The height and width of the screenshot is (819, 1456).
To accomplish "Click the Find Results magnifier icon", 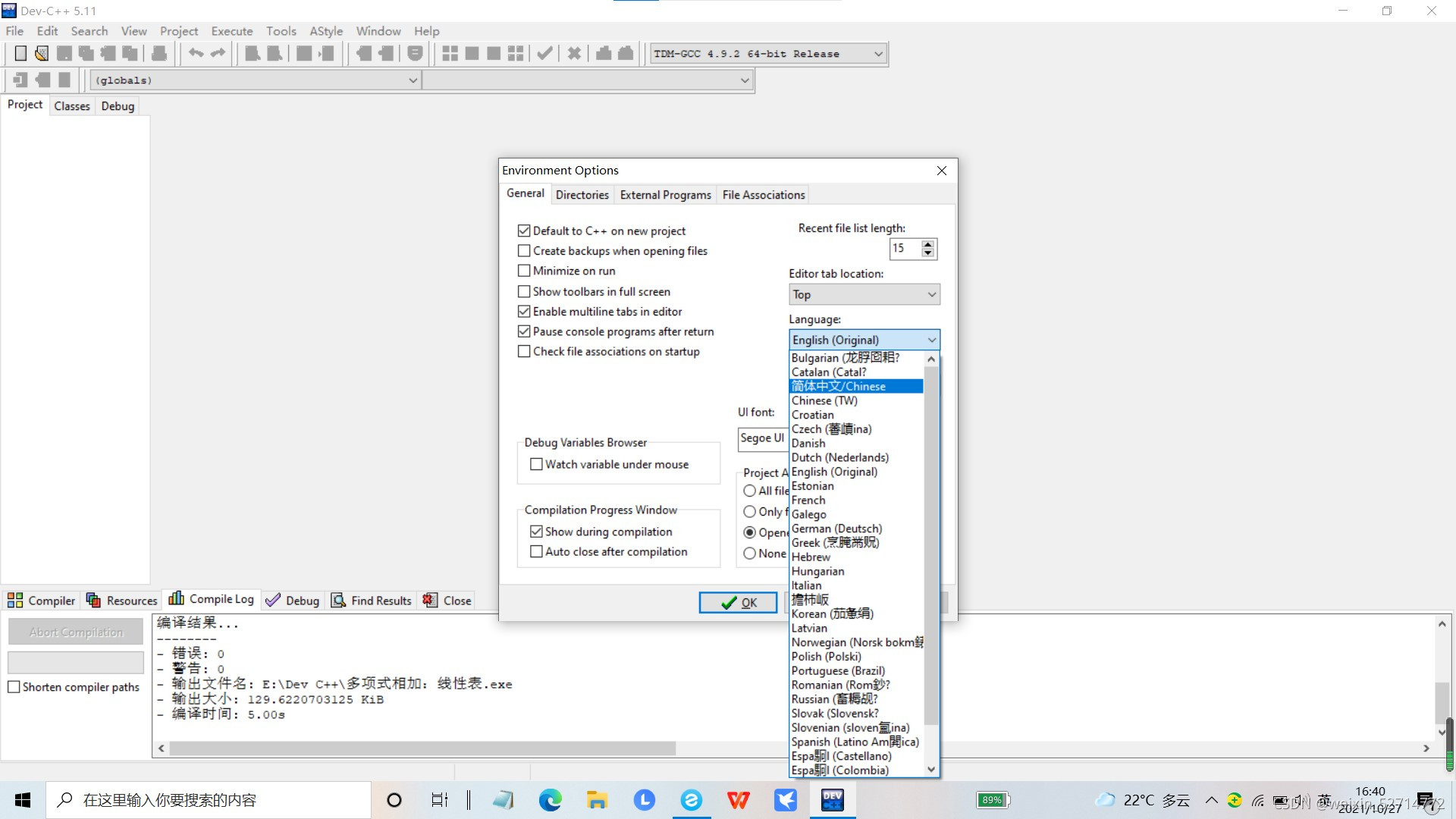I will [x=338, y=601].
